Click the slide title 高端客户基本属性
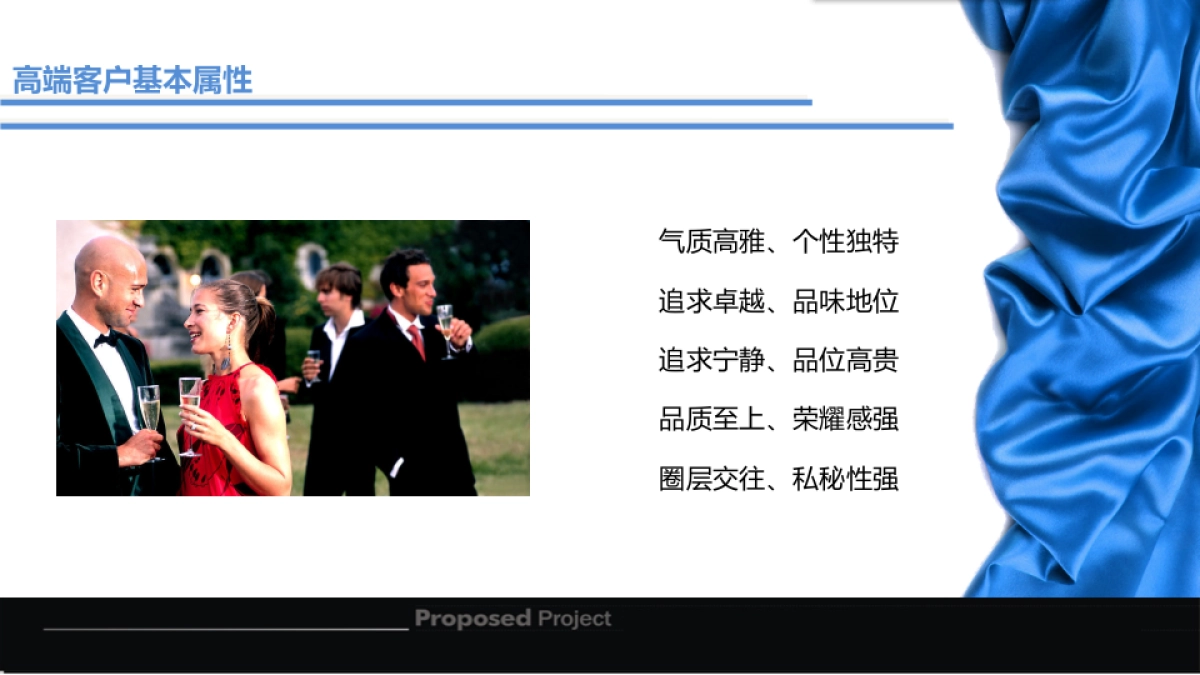 tap(132, 80)
